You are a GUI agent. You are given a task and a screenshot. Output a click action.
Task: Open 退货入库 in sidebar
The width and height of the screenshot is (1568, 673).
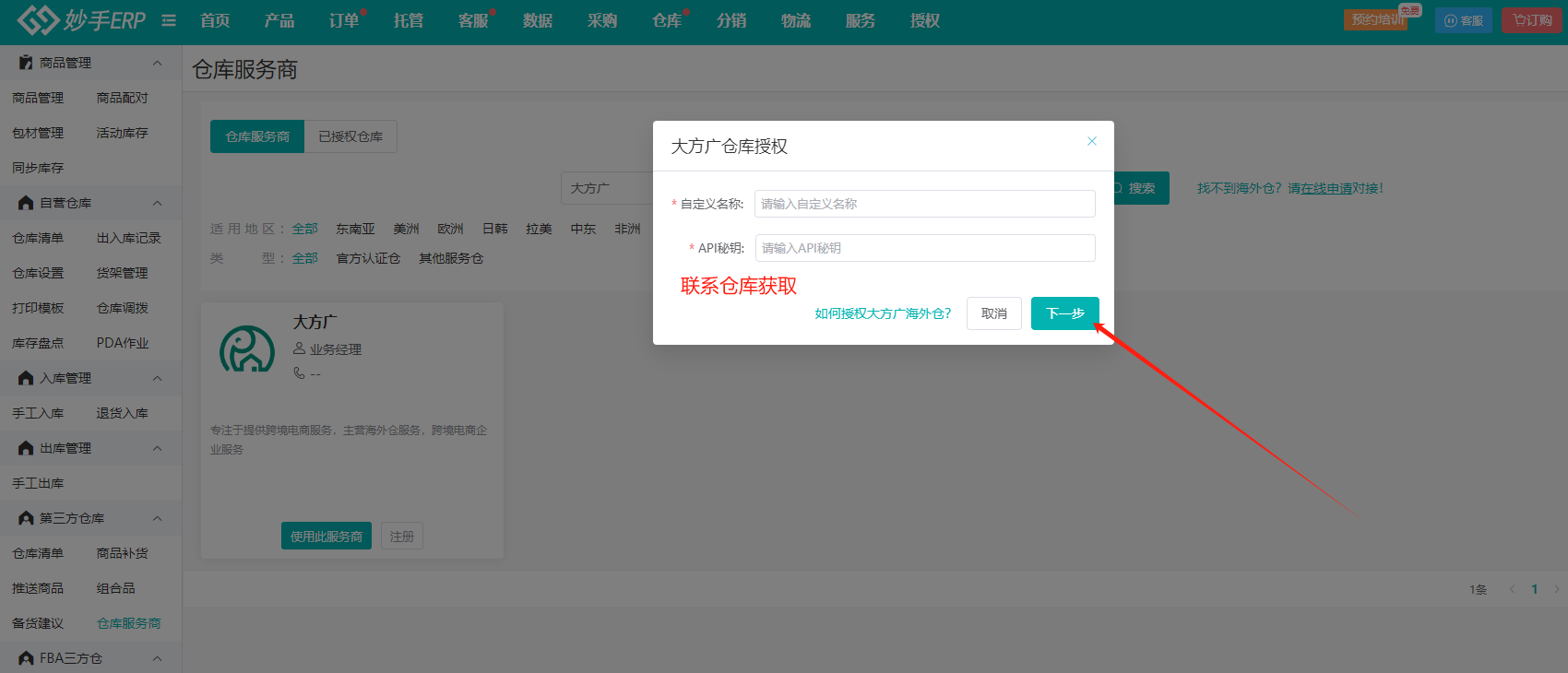pyautogui.click(x=122, y=413)
